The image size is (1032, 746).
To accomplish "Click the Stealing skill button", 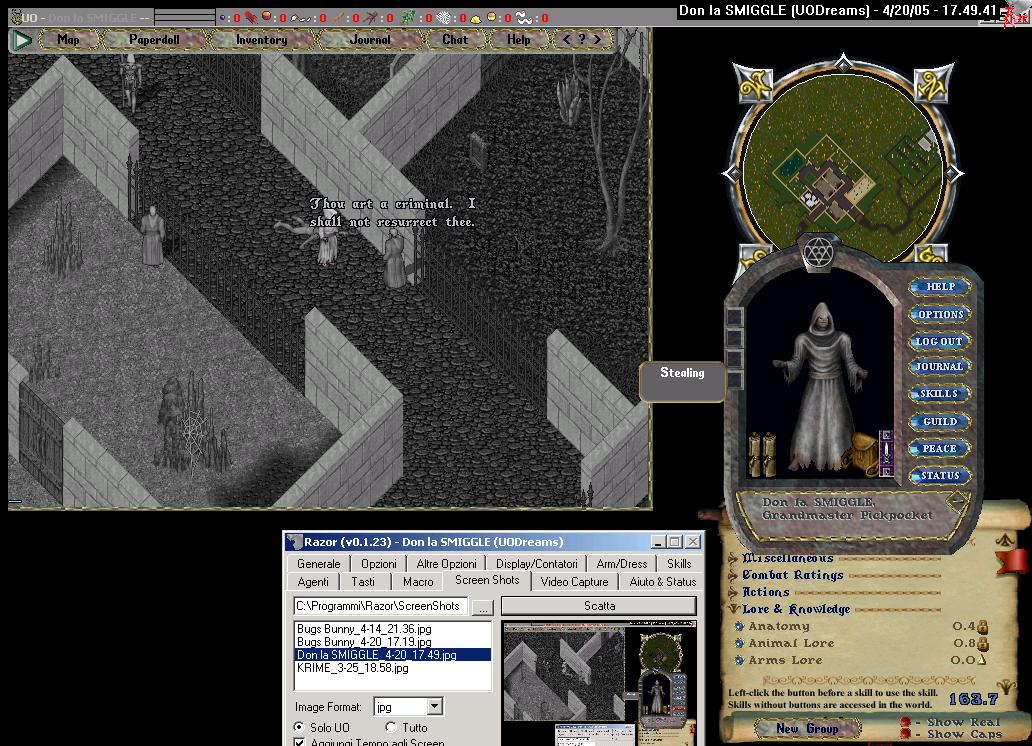I will click(682, 381).
